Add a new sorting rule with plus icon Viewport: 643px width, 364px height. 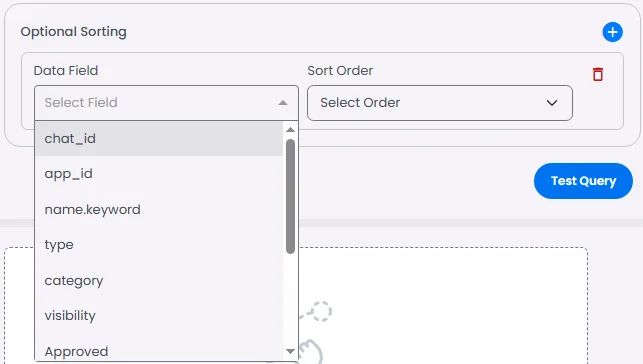tap(612, 32)
